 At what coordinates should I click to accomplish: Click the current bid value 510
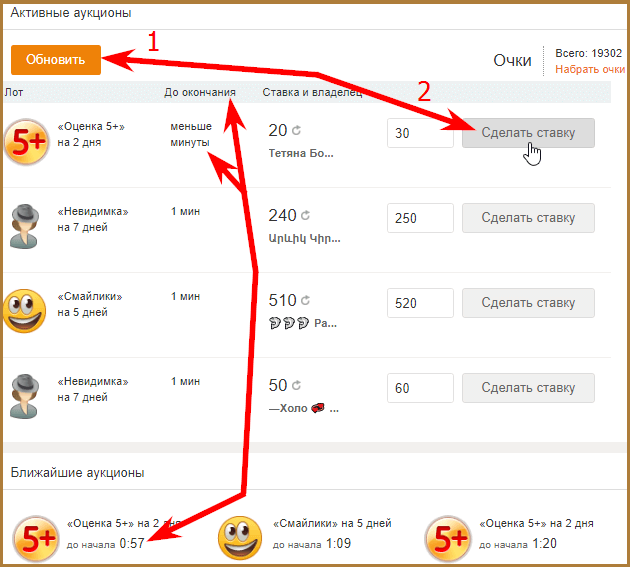click(282, 301)
